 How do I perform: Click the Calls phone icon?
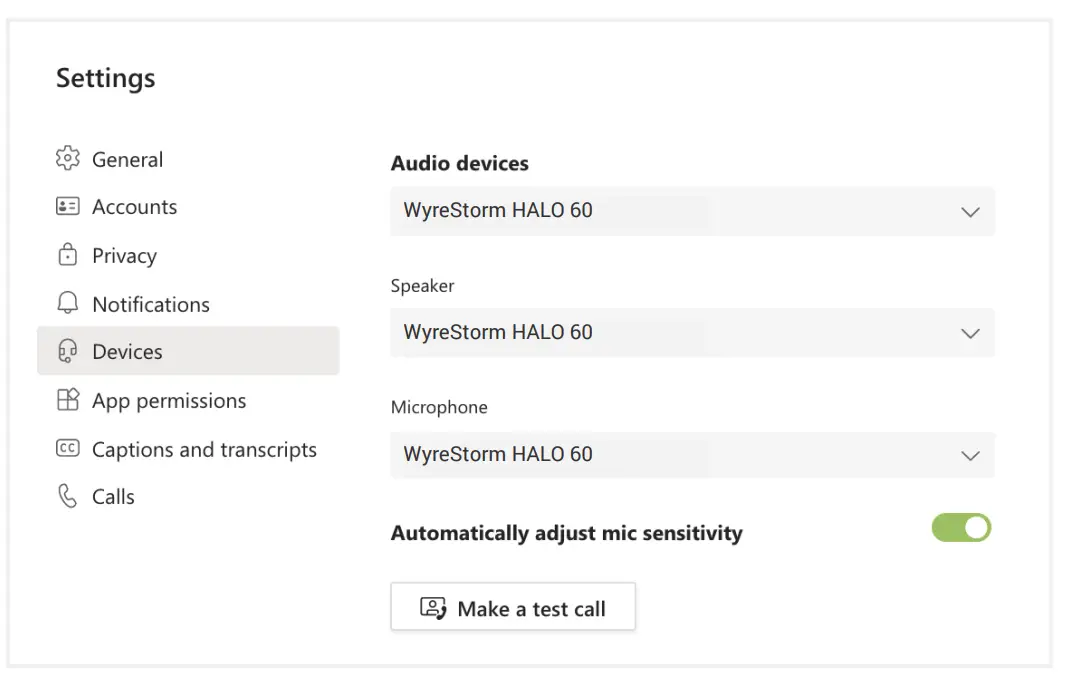(67, 497)
